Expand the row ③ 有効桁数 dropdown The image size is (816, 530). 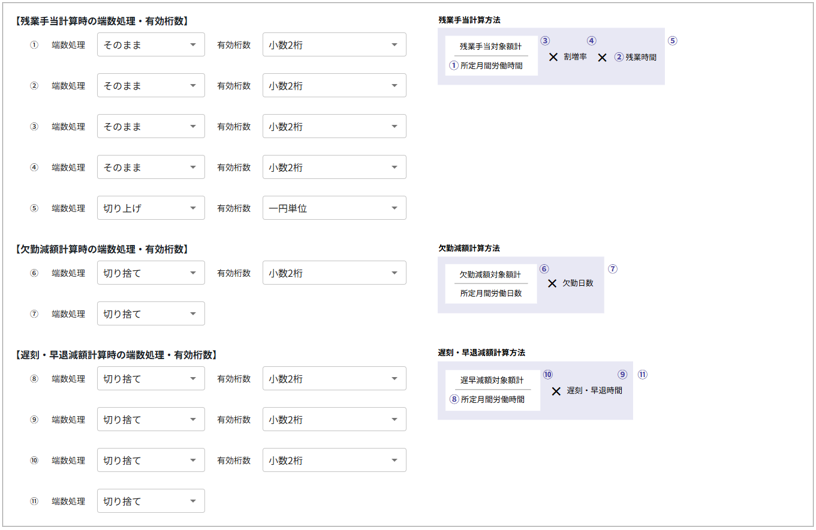(x=334, y=127)
